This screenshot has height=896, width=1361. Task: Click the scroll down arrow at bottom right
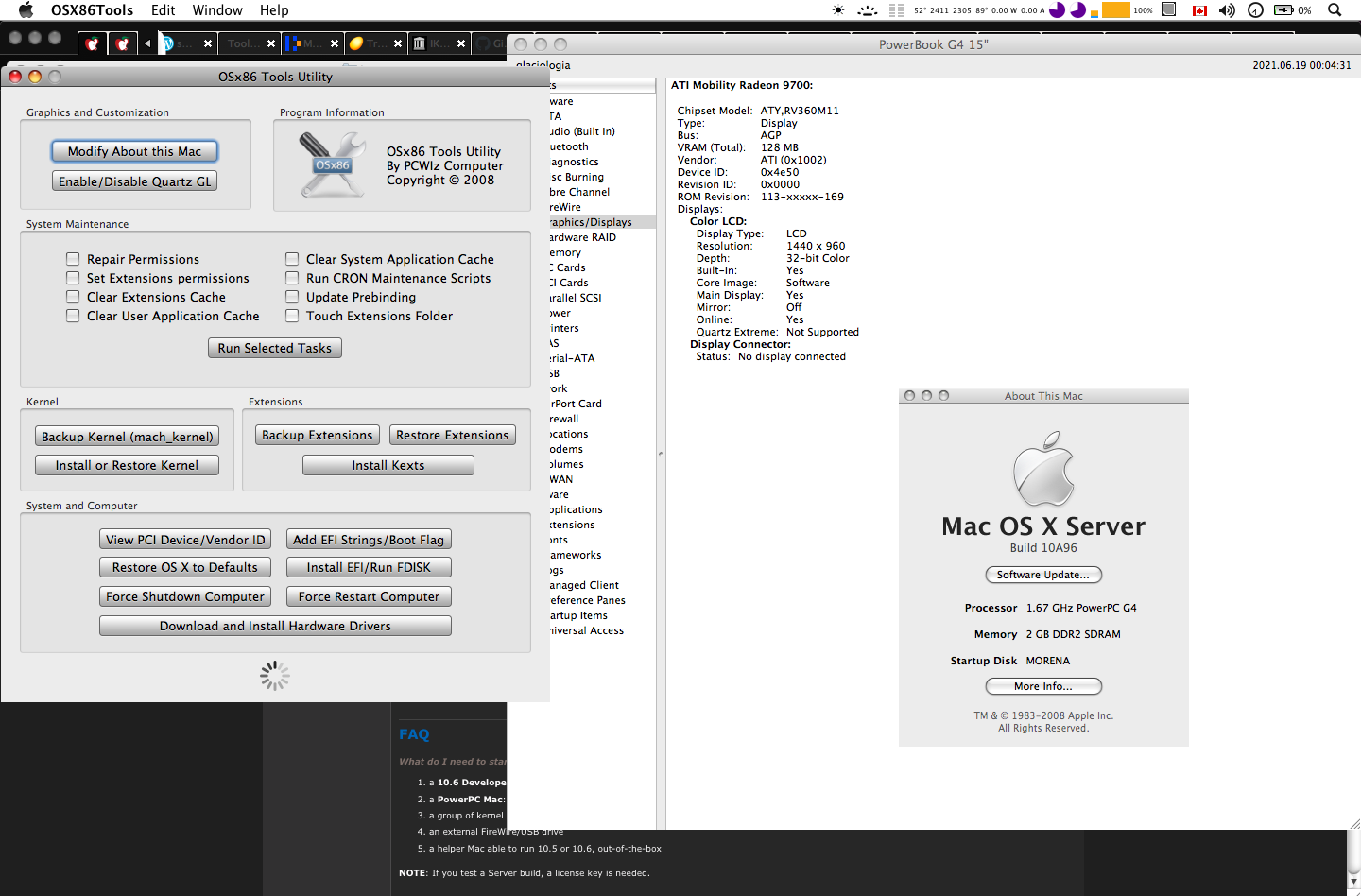click(x=1353, y=881)
